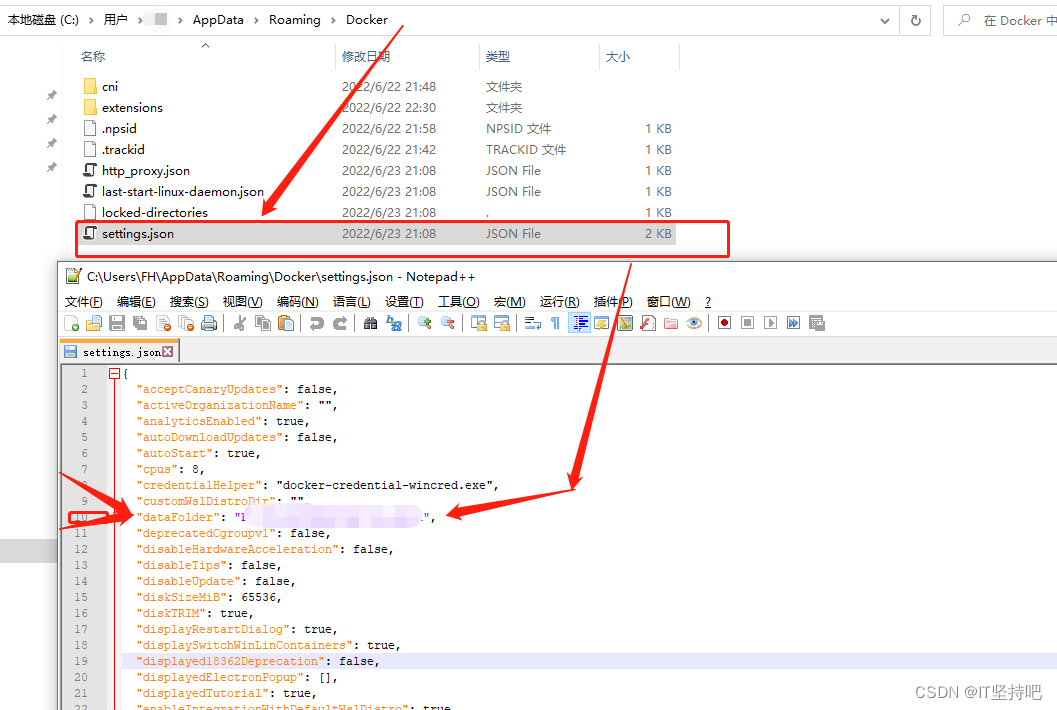Select the http_proxy.json file
The height and width of the screenshot is (710, 1057).
pos(146,171)
